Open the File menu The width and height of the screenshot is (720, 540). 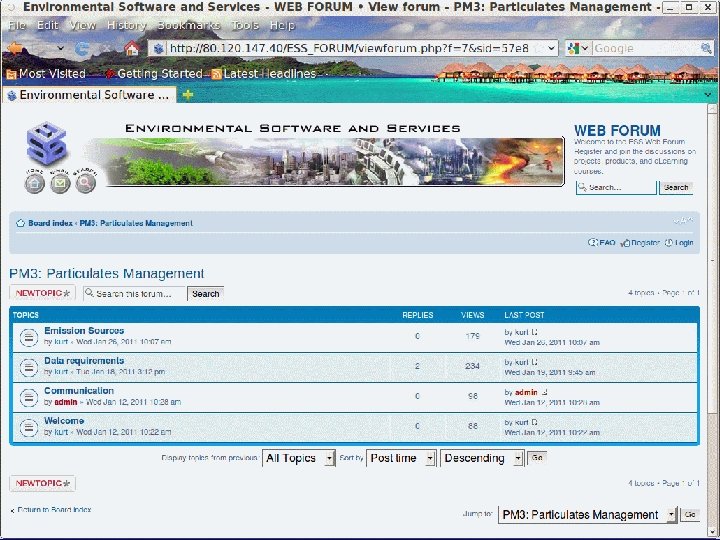pos(17,25)
